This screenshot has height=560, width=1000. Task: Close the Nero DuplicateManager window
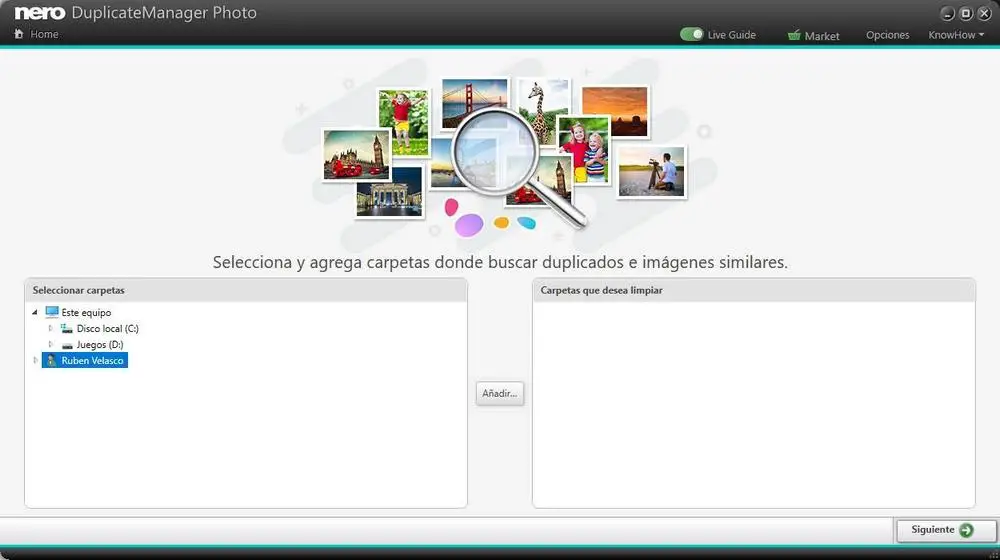(x=984, y=13)
